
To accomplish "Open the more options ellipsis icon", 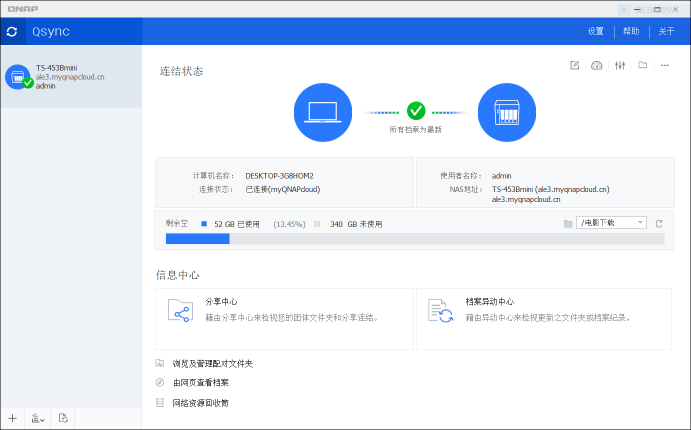I will 665,65.
